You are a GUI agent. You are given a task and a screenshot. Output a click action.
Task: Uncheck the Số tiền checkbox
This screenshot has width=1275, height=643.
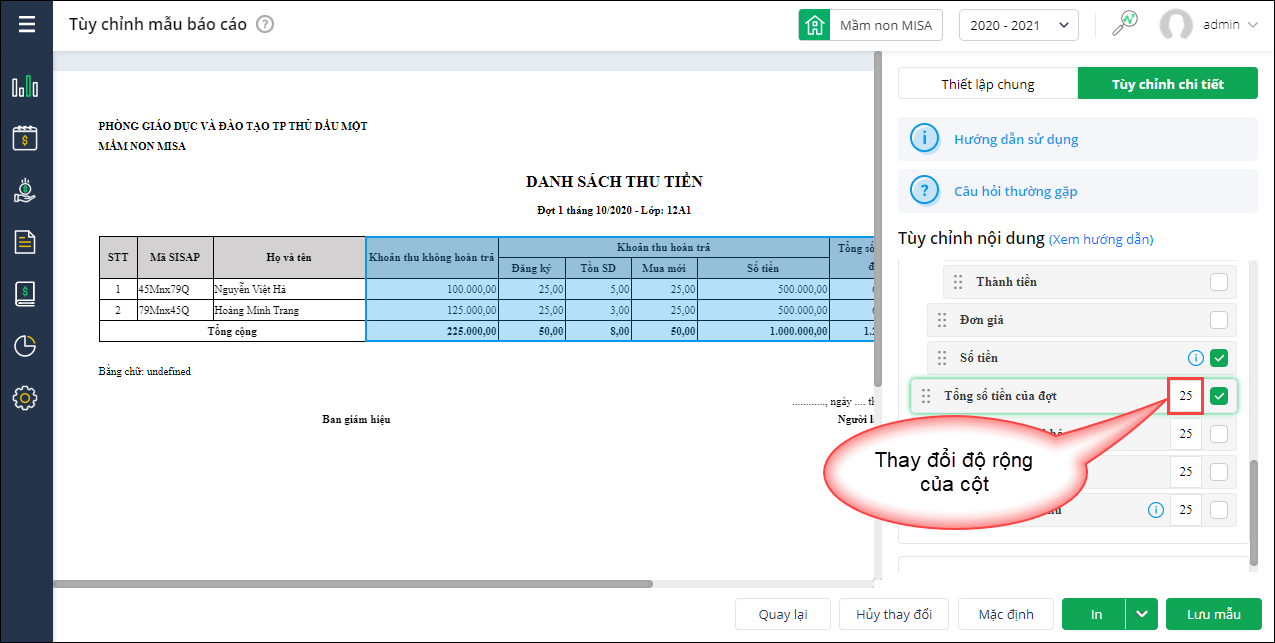(x=1219, y=358)
